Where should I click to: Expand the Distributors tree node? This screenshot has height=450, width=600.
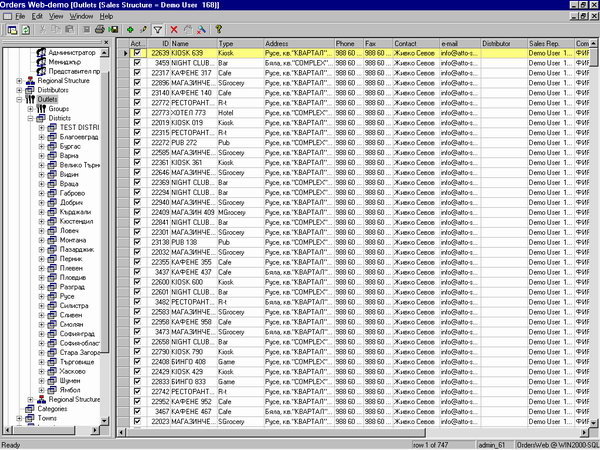(x=19, y=90)
